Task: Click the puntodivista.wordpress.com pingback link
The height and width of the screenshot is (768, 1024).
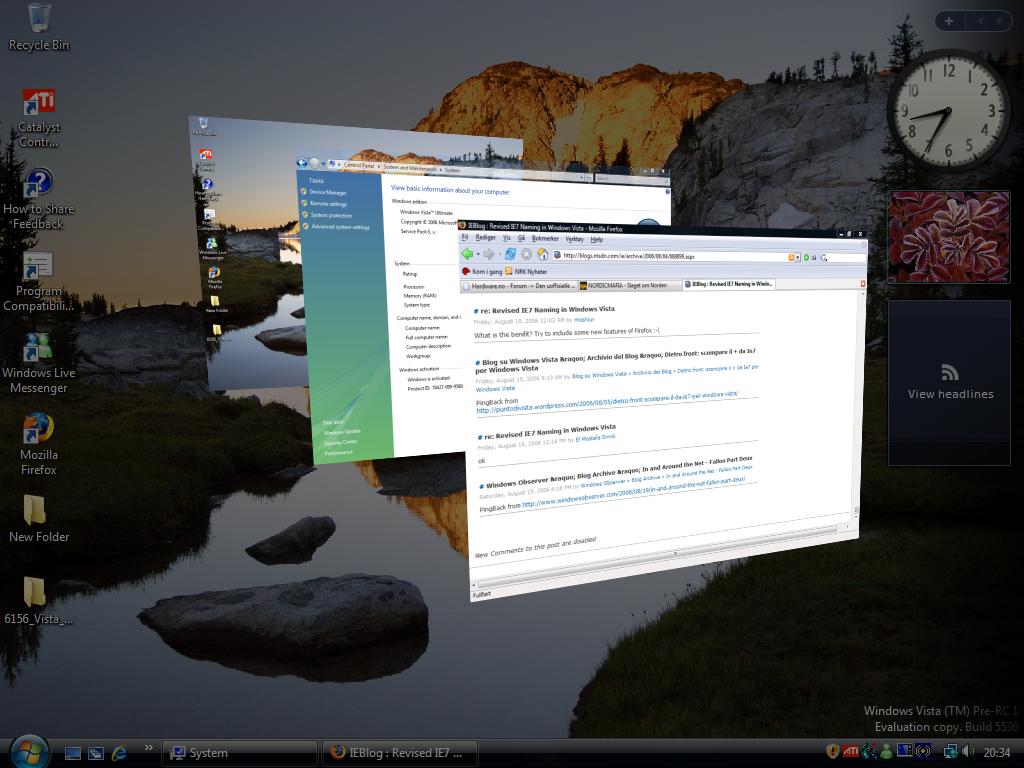Action: (607, 402)
